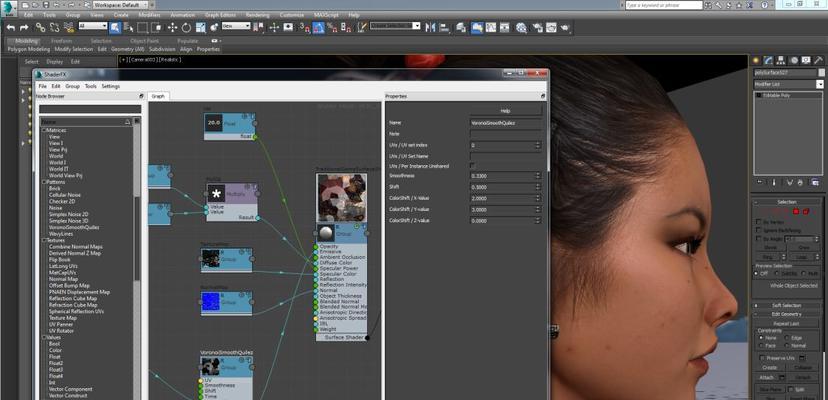The width and height of the screenshot is (828, 400).
Task: Open the reference coordinate system View dropdown
Action: coord(236,25)
